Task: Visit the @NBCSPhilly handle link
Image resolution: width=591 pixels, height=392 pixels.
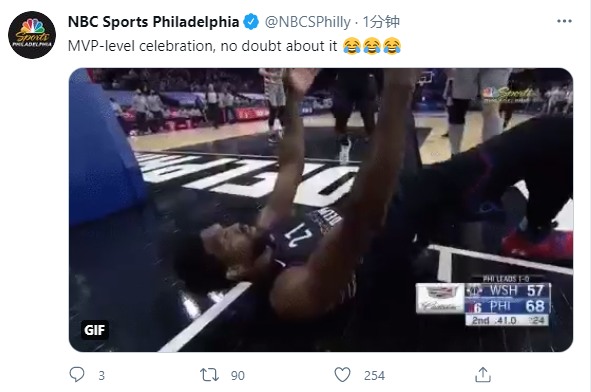Action: (x=307, y=22)
